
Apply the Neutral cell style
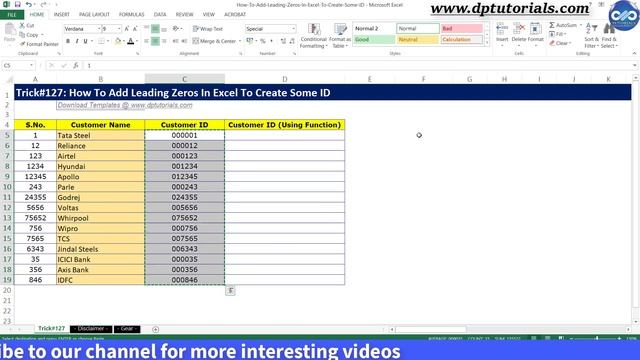pos(418,40)
